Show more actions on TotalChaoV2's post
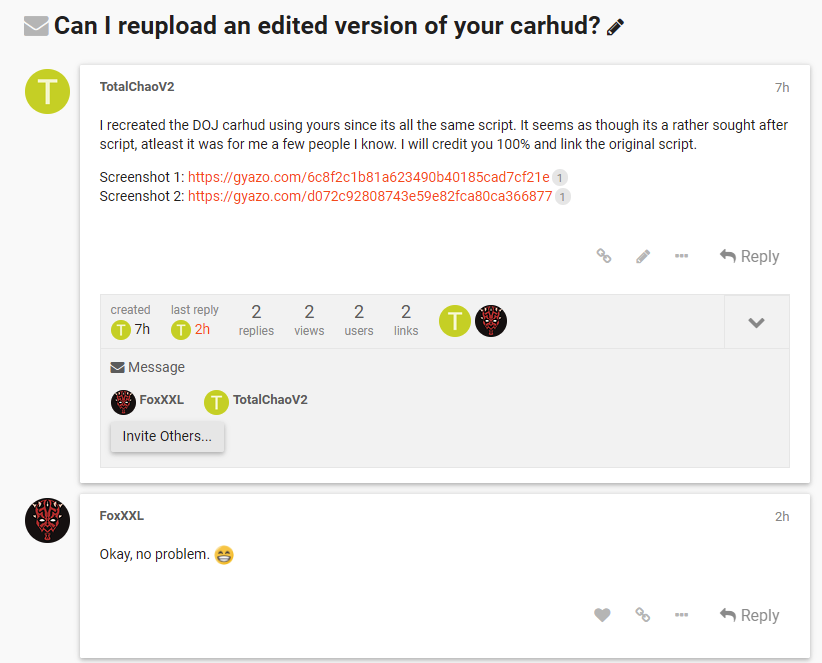Screen dimensions: 822x663 tap(681, 256)
